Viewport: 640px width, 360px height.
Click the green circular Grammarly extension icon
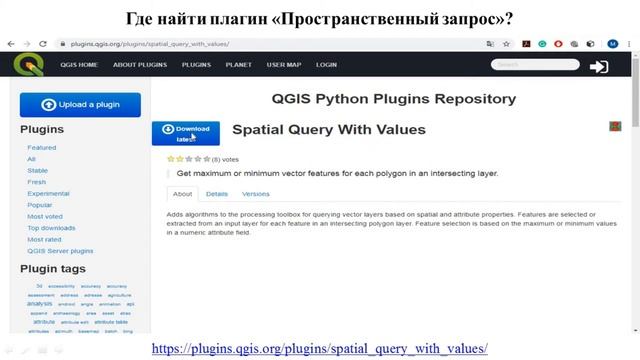(x=542, y=44)
